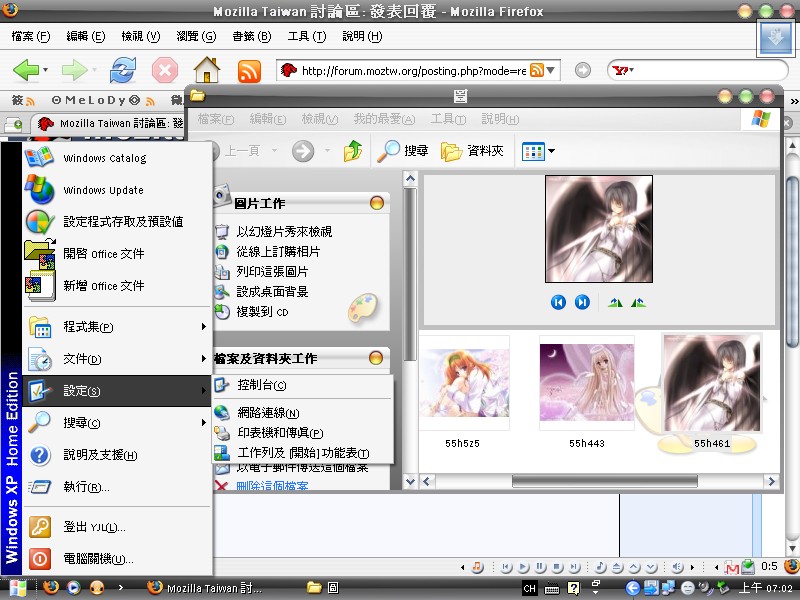The height and width of the screenshot is (600, 800).
Task: Click Firefox's Reload button
Action: tap(122, 70)
